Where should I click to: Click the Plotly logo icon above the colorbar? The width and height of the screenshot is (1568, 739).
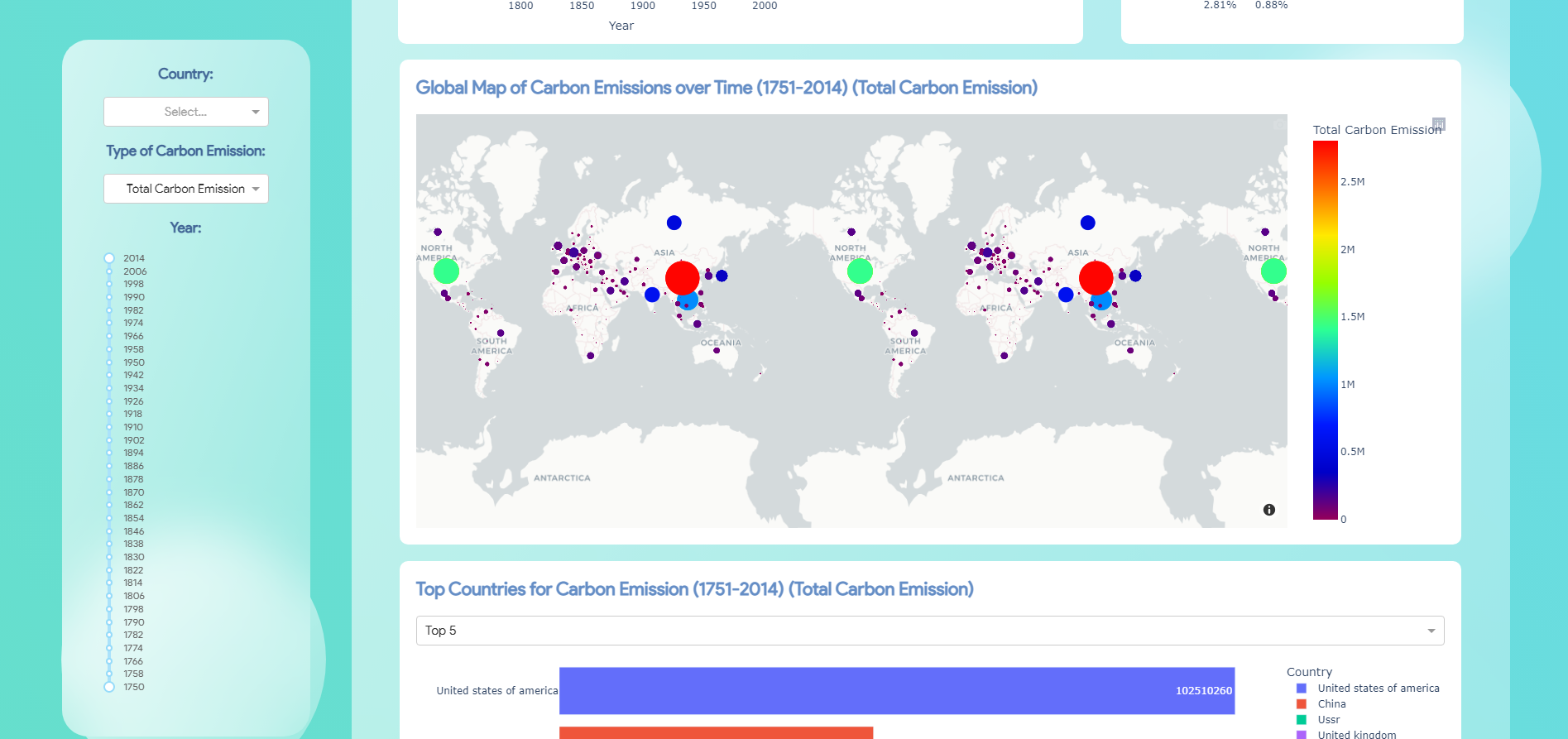pyautogui.click(x=1439, y=123)
